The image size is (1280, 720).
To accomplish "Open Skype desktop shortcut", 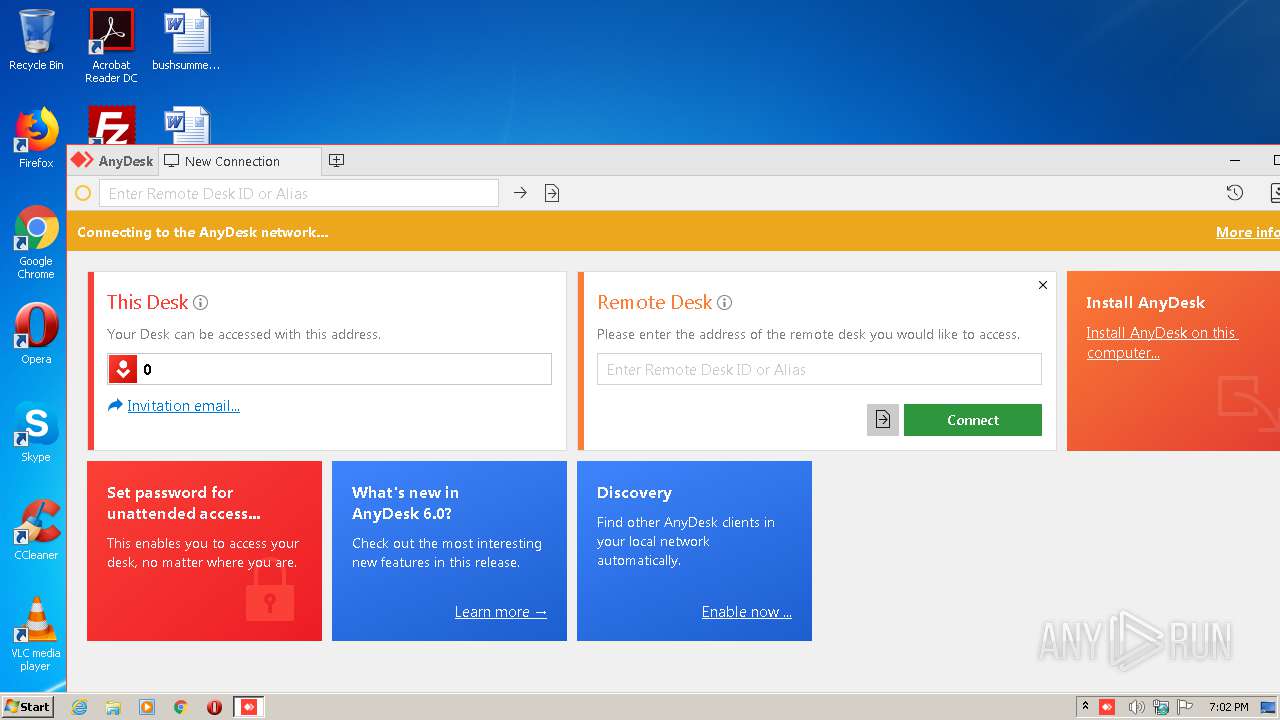I will [36, 432].
